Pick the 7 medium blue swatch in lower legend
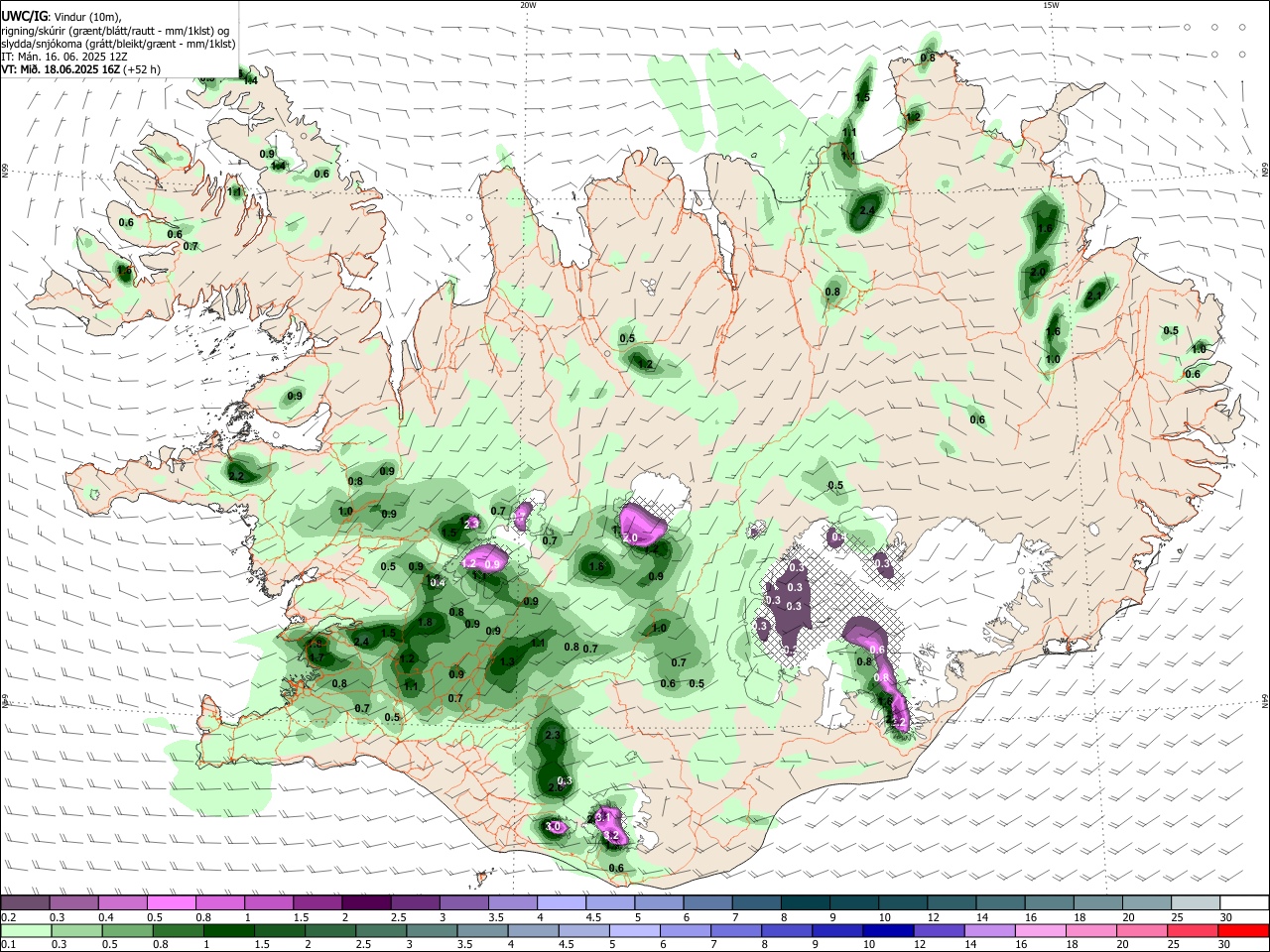 pyautogui.click(x=736, y=930)
